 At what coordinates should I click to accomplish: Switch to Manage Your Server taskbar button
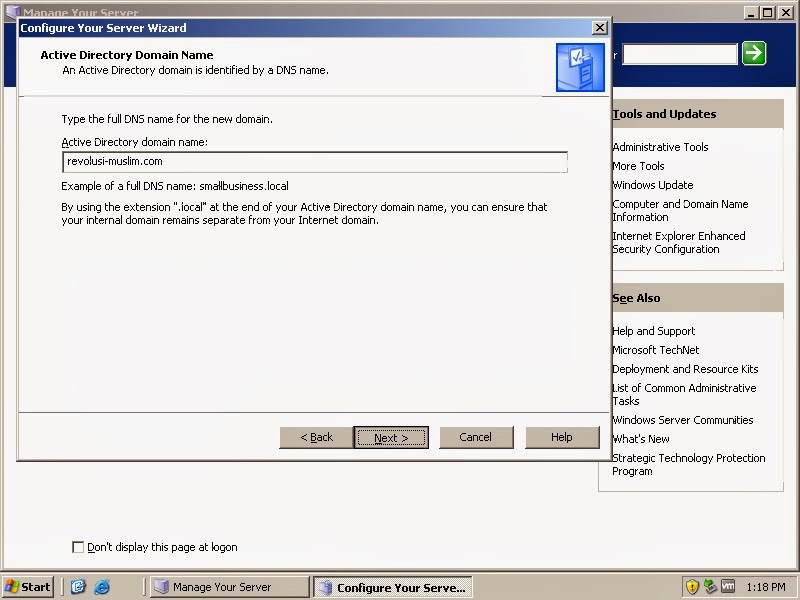point(231,587)
